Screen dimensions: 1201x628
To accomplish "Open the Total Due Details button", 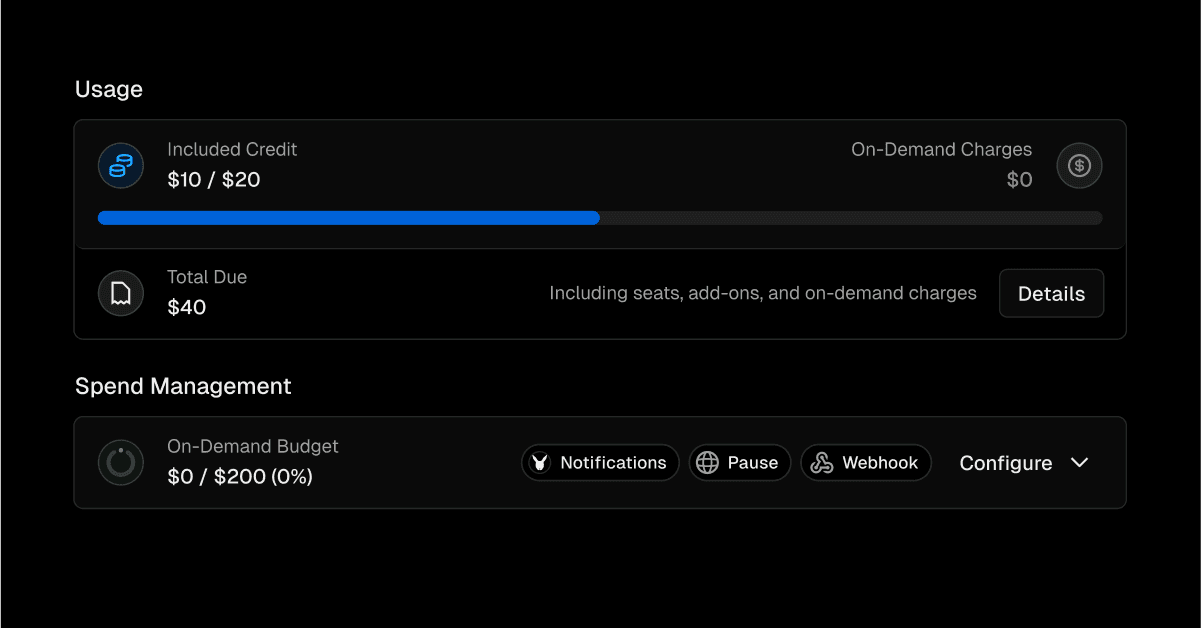I will (x=1051, y=294).
